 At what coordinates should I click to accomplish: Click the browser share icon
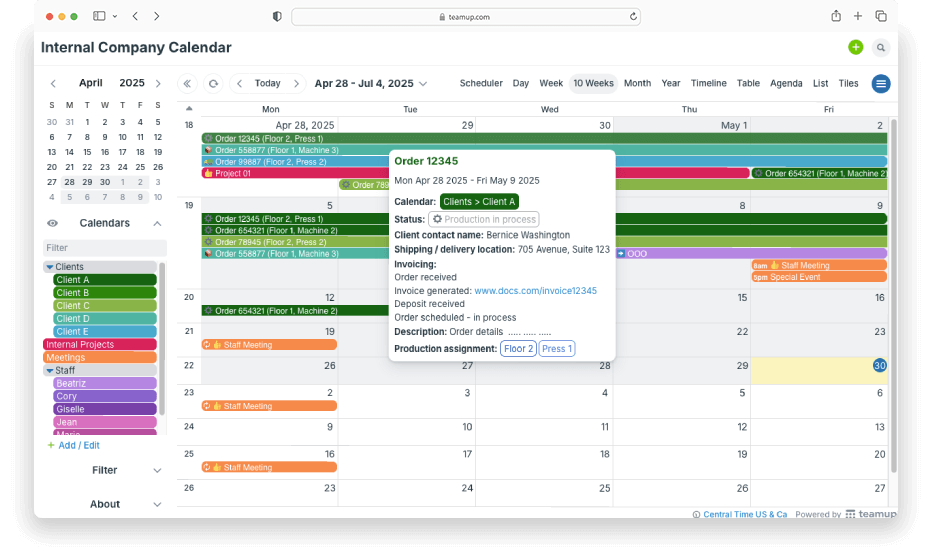click(x=835, y=16)
